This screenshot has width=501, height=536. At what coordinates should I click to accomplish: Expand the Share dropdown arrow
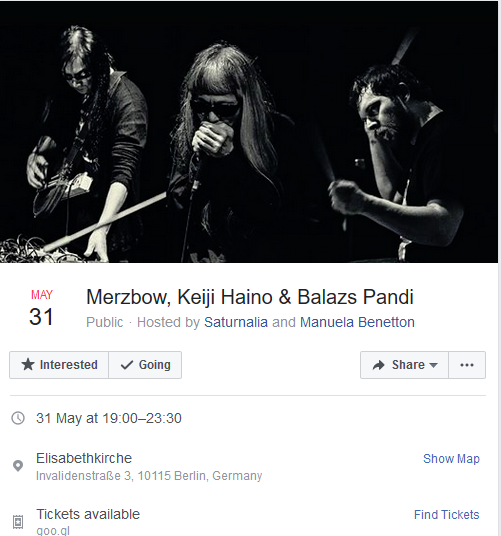pos(433,365)
